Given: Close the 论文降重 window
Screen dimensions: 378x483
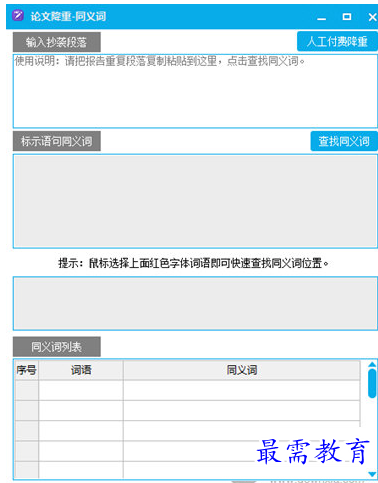Looking at the screenshot, I should click(x=372, y=17).
